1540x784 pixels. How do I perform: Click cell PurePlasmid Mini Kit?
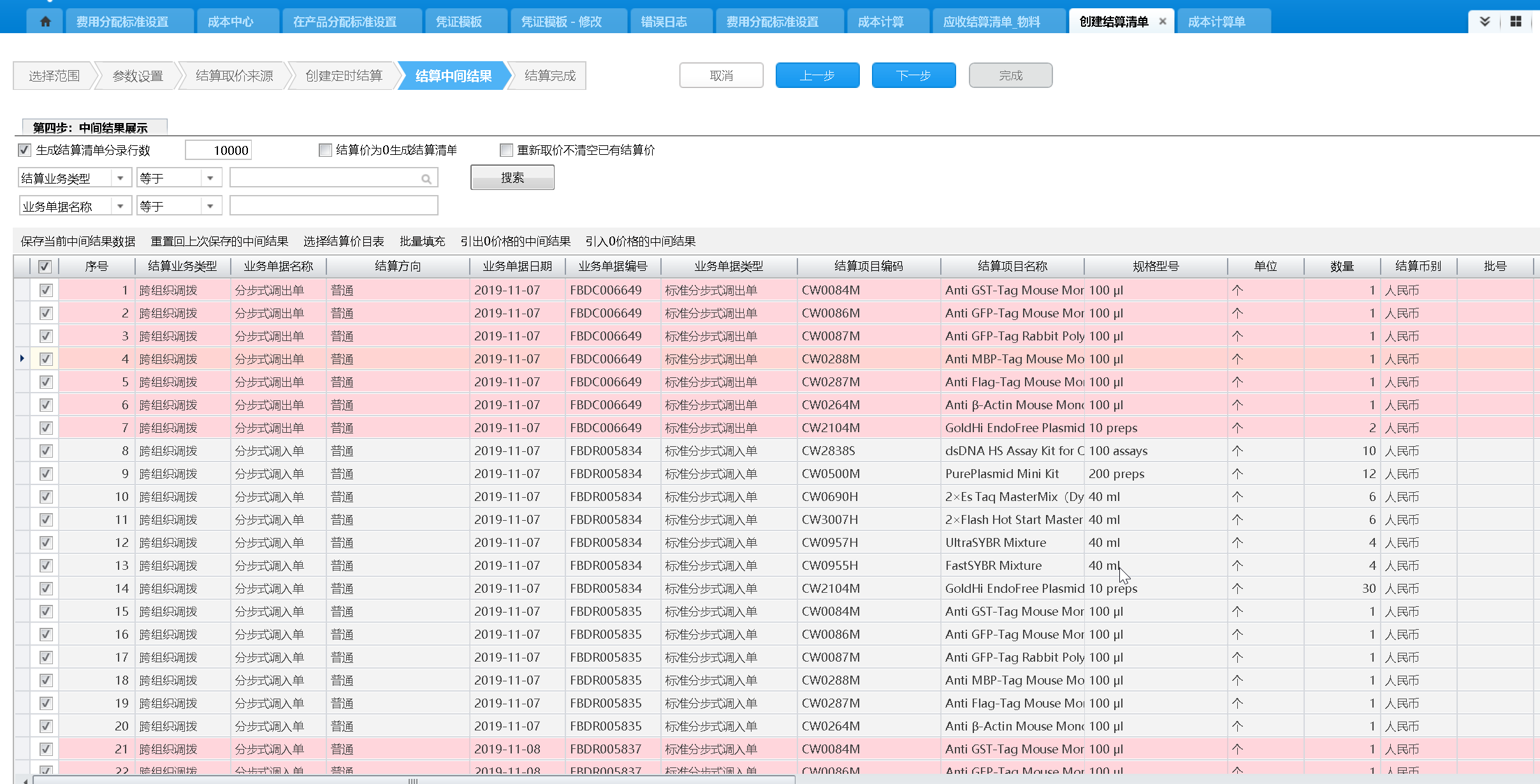pos(1012,474)
